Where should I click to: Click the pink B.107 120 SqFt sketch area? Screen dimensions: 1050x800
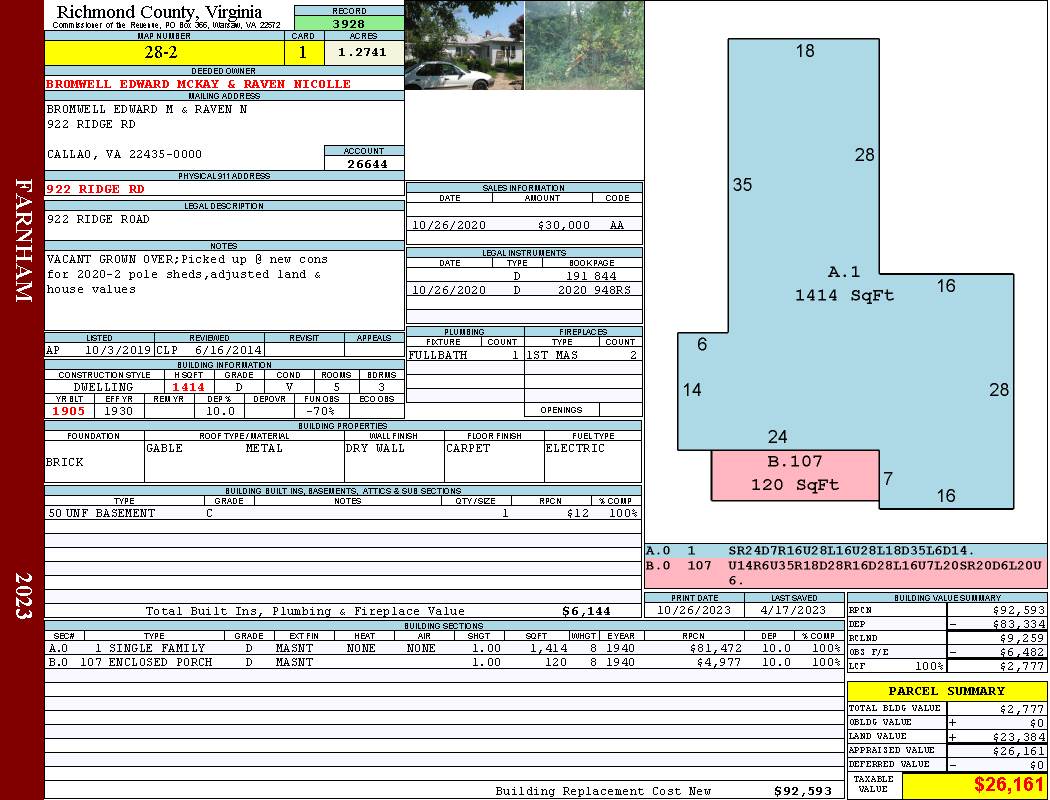795,475
